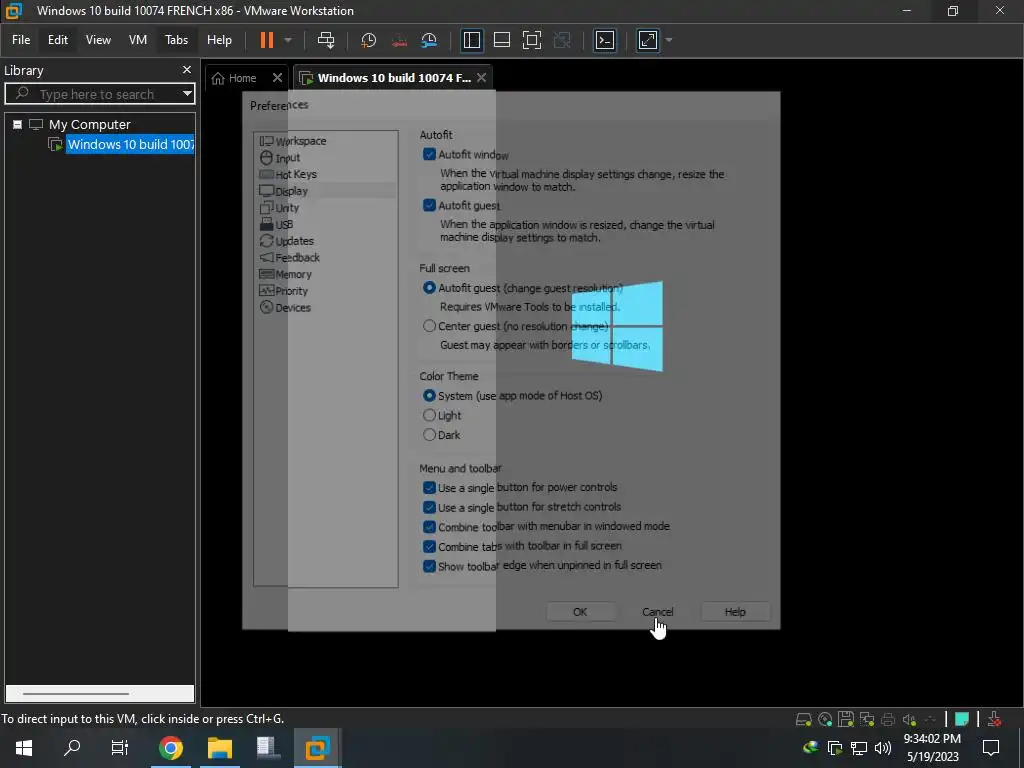
Task: Open the Help menu
Action: 219,40
